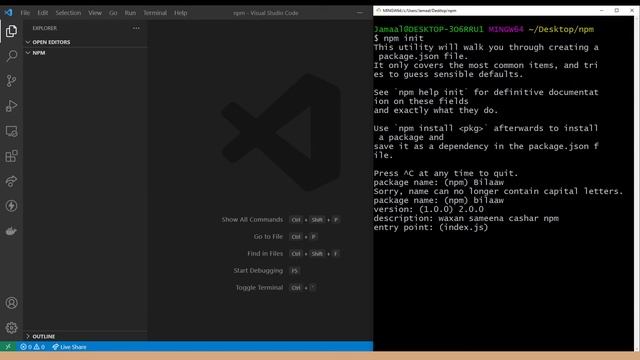Open the Thunder Client lightning icon

tap(11, 206)
